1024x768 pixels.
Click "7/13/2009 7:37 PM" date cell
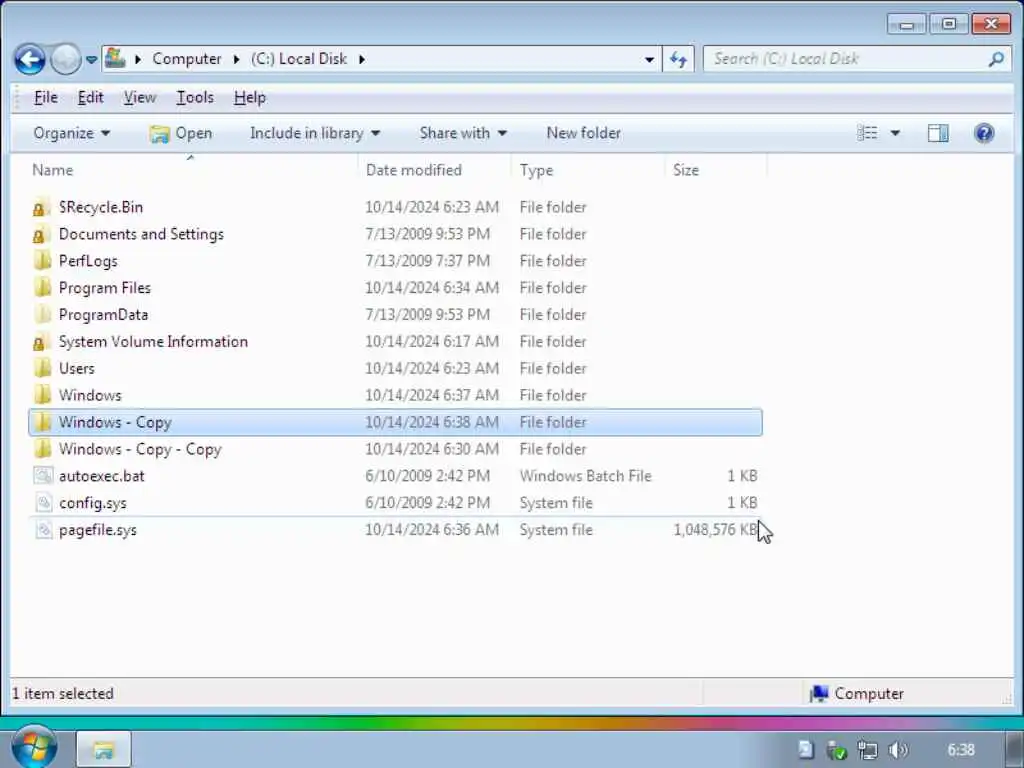pyautogui.click(x=427, y=261)
